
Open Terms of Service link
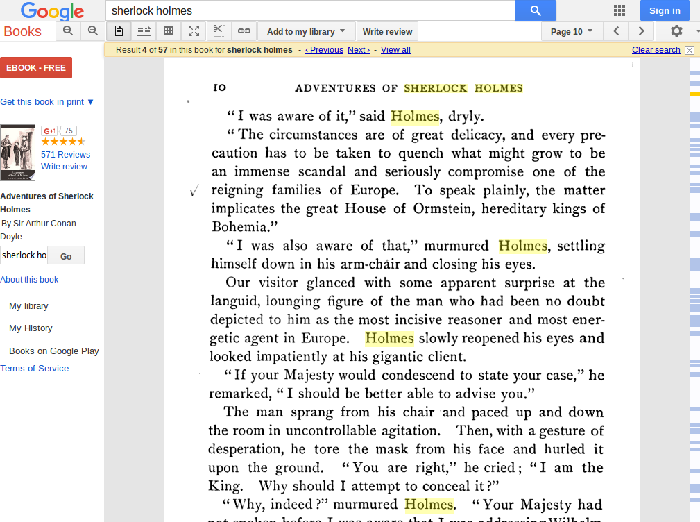(35, 368)
